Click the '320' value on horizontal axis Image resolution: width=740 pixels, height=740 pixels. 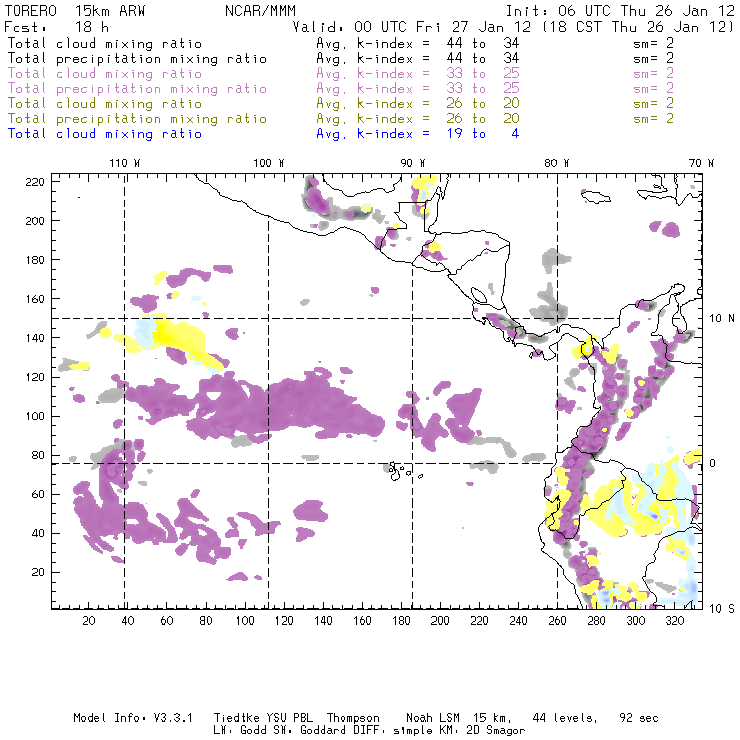[674, 621]
